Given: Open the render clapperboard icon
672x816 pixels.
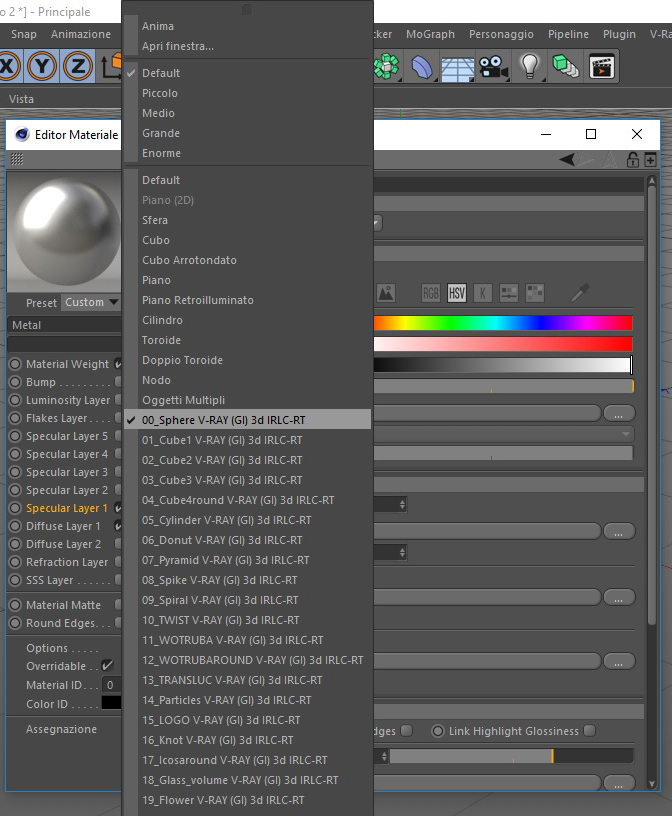Looking at the screenshot, I should point(601,66).
